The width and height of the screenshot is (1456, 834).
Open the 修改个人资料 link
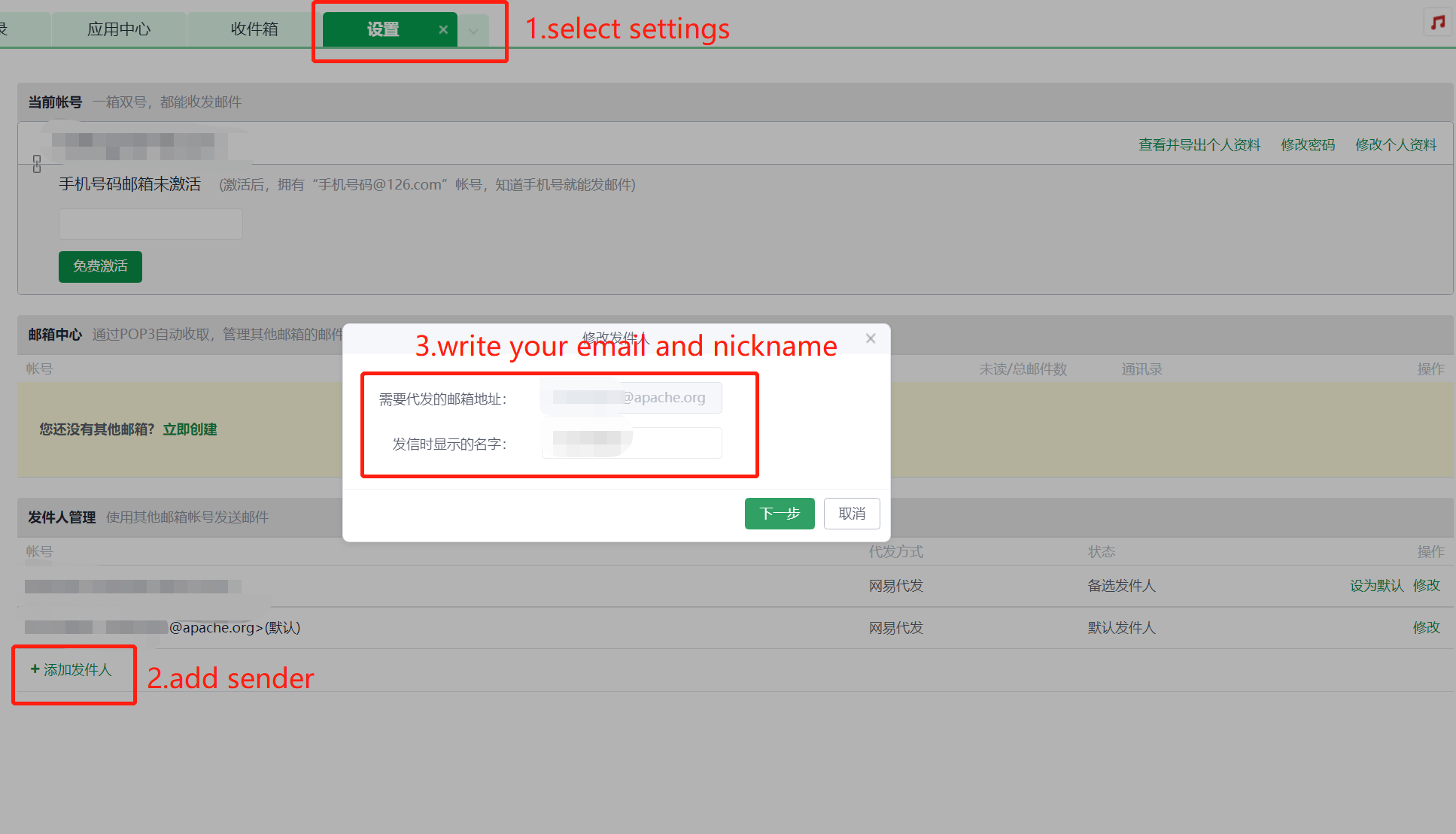1395,144
